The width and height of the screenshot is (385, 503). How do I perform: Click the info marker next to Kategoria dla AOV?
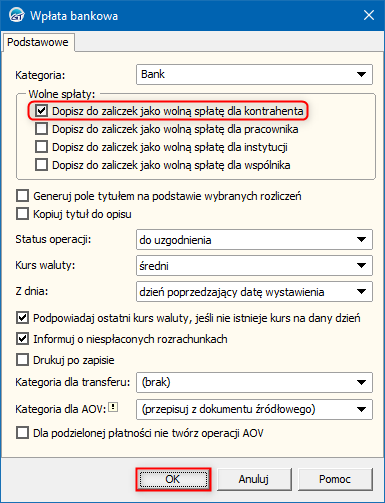[113, 407]
